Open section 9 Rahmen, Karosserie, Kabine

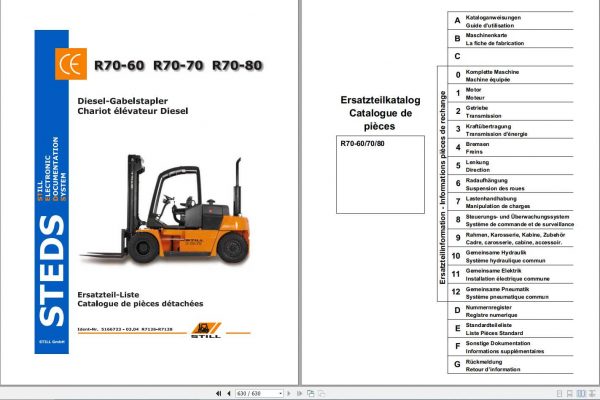point(510,238)
